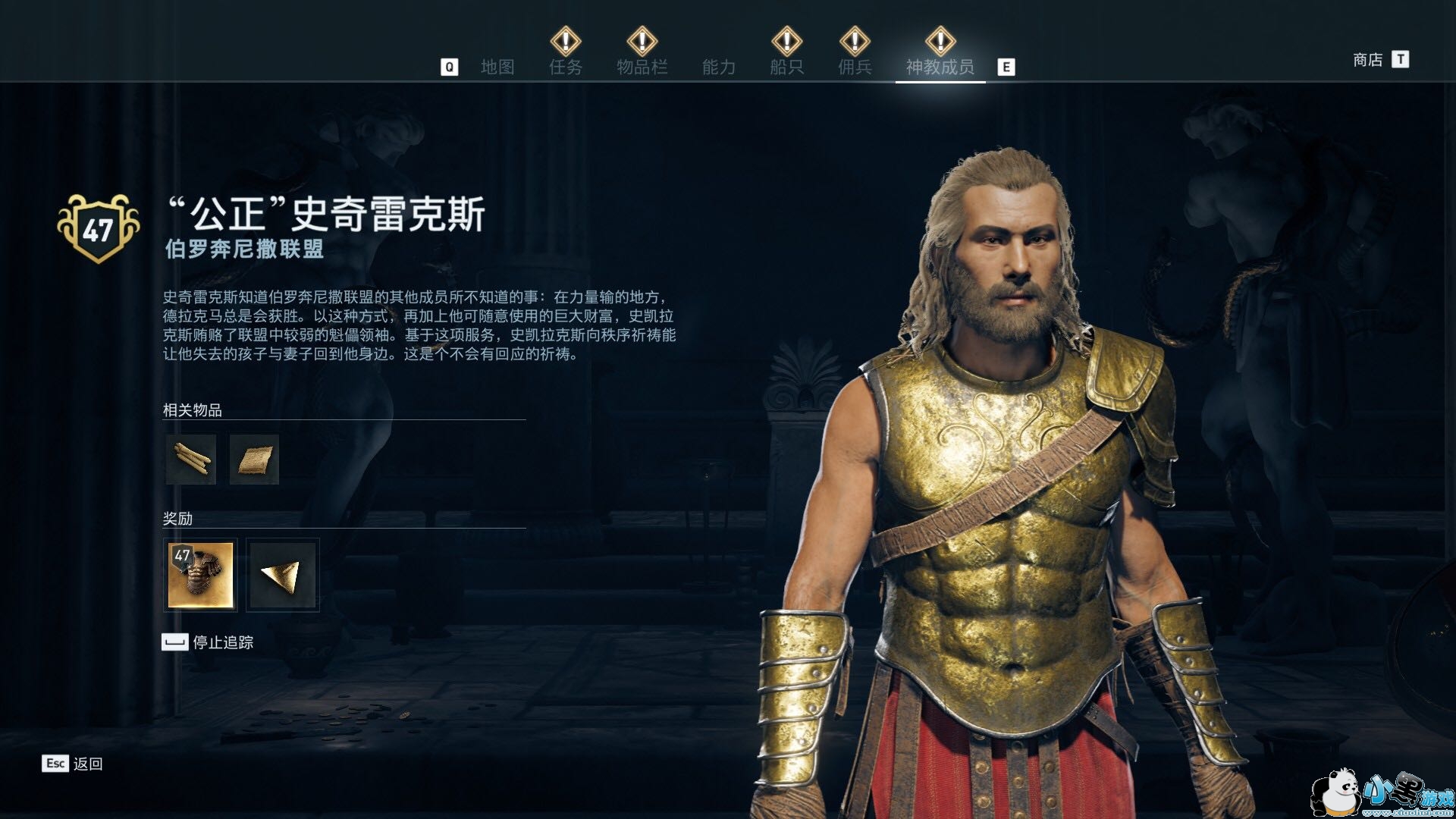Click the alert icon above 神教成员
Viewport: 1456px width, 819px height.
coord(940,40)
